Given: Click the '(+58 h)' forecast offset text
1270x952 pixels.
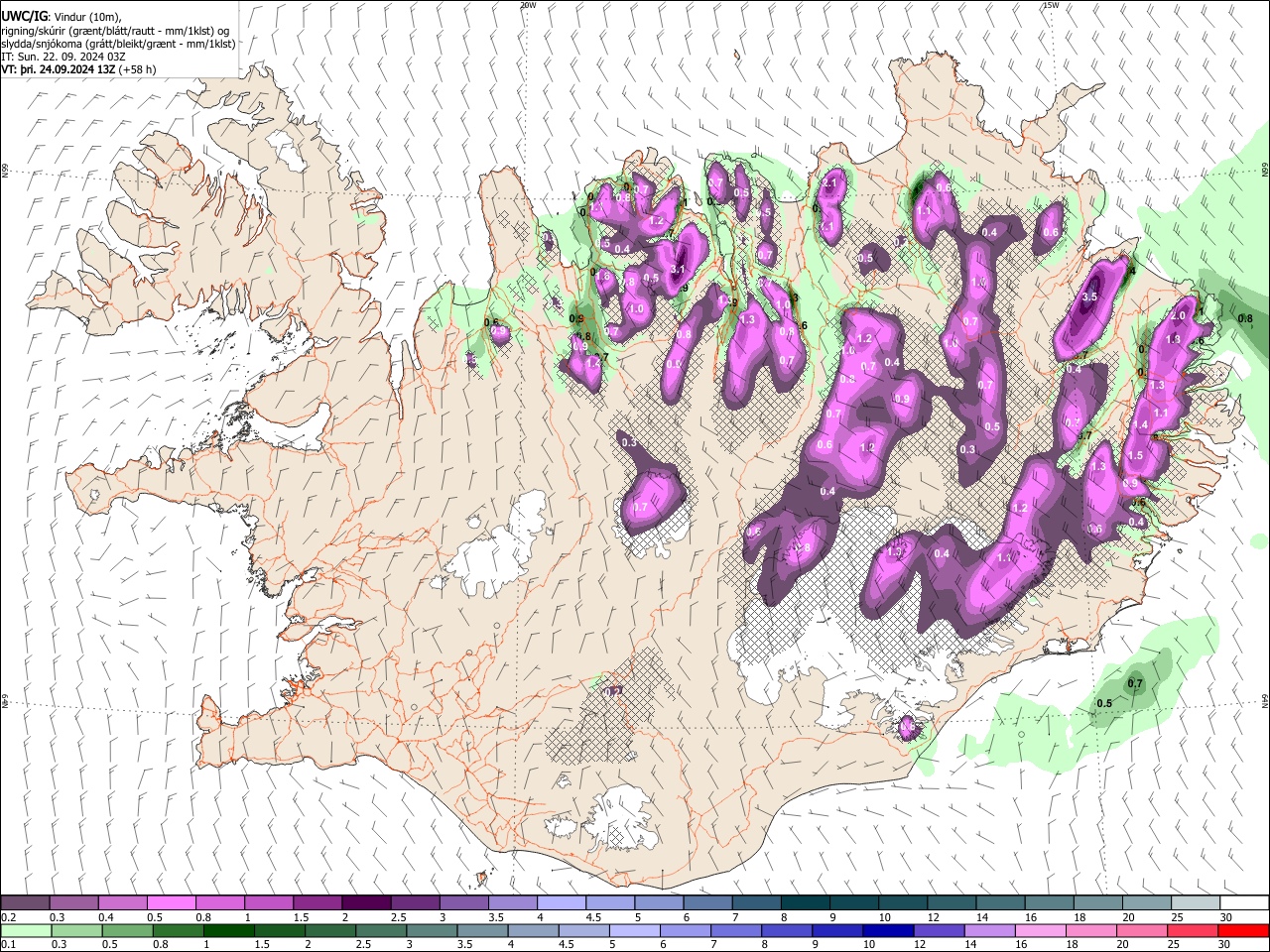Looking at the screenshot, I should coord(137,70).
